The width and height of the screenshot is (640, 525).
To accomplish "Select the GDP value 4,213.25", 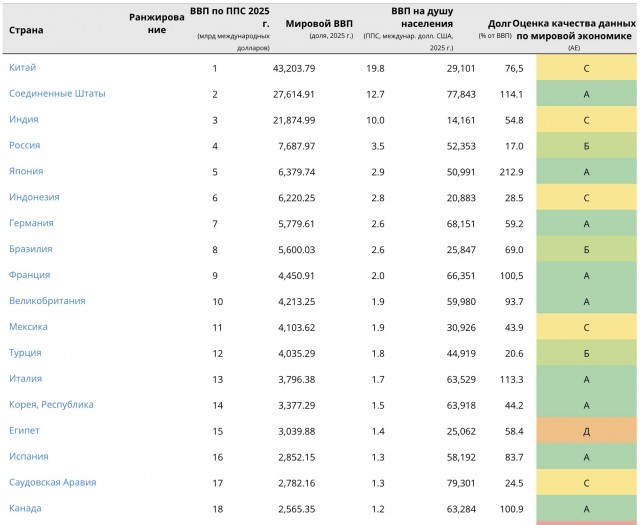I will [297, 302].
